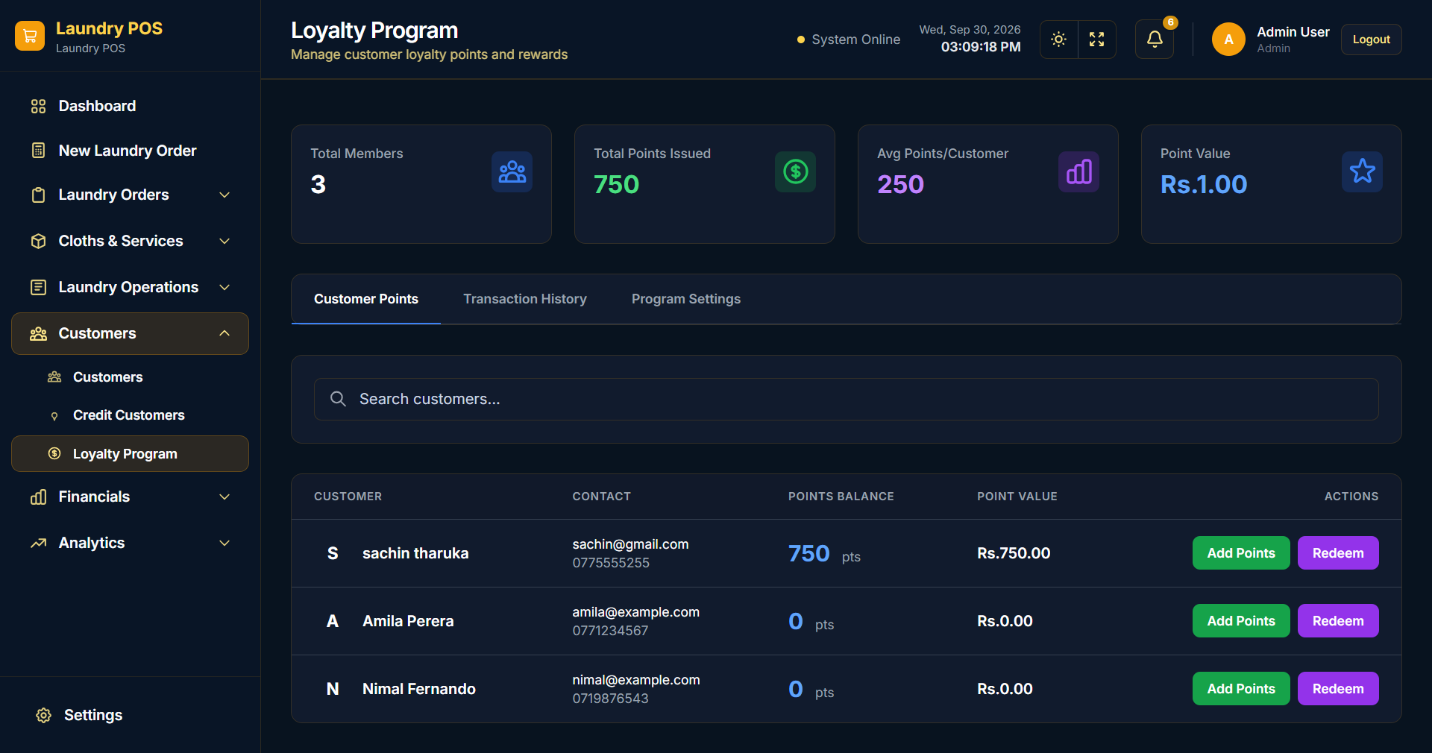Log out using the Logout button
Viewport: 1432px width, 753px height.
pyautogui.click(x=1371, y=39)
